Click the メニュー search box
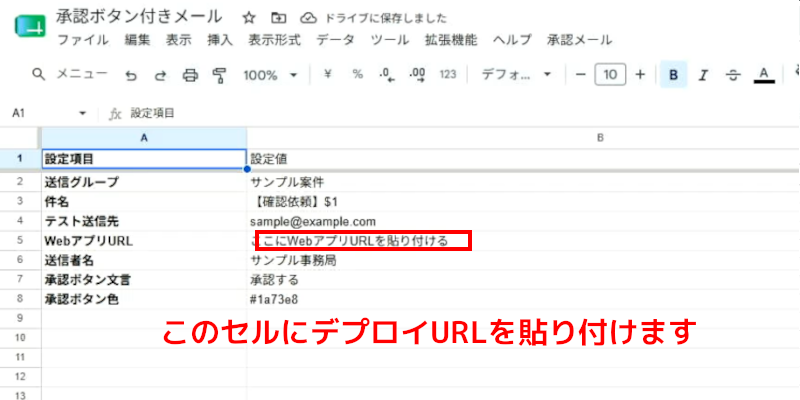The width and height of the screenshot is (800, 400). 70,74
